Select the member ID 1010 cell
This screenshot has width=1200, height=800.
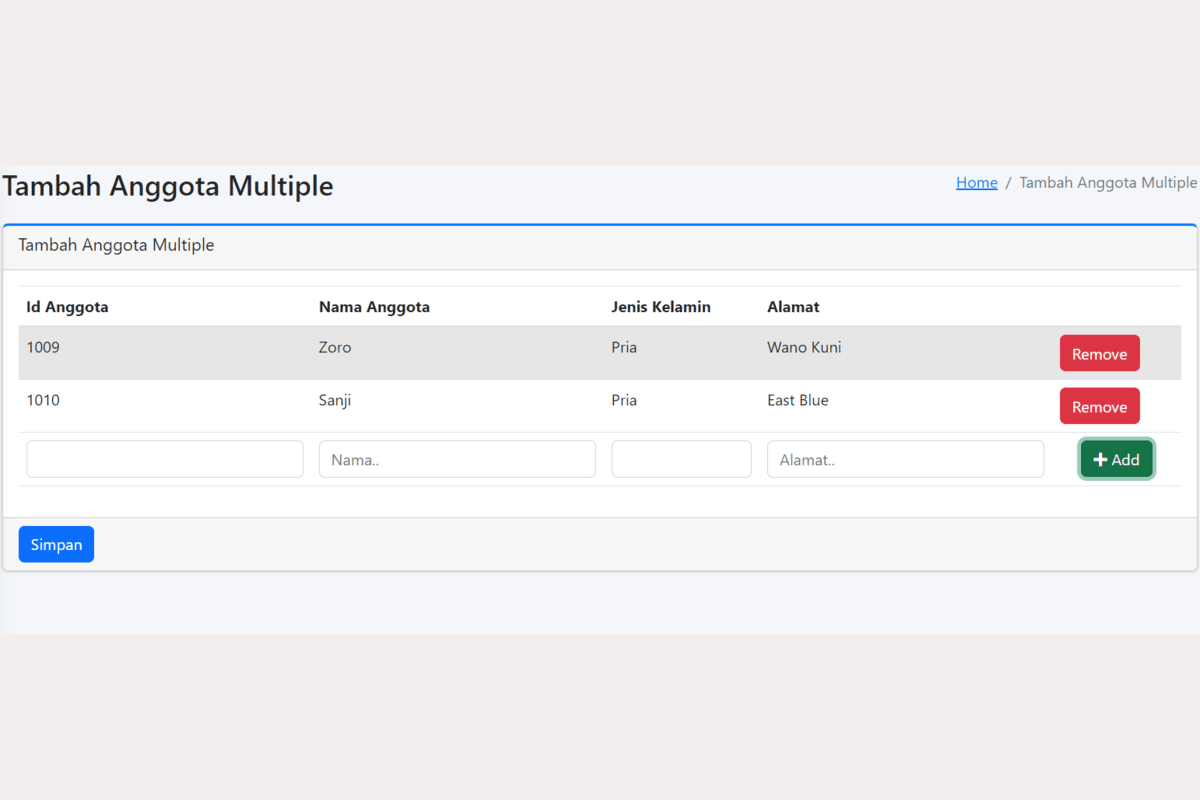pos(43,401)
